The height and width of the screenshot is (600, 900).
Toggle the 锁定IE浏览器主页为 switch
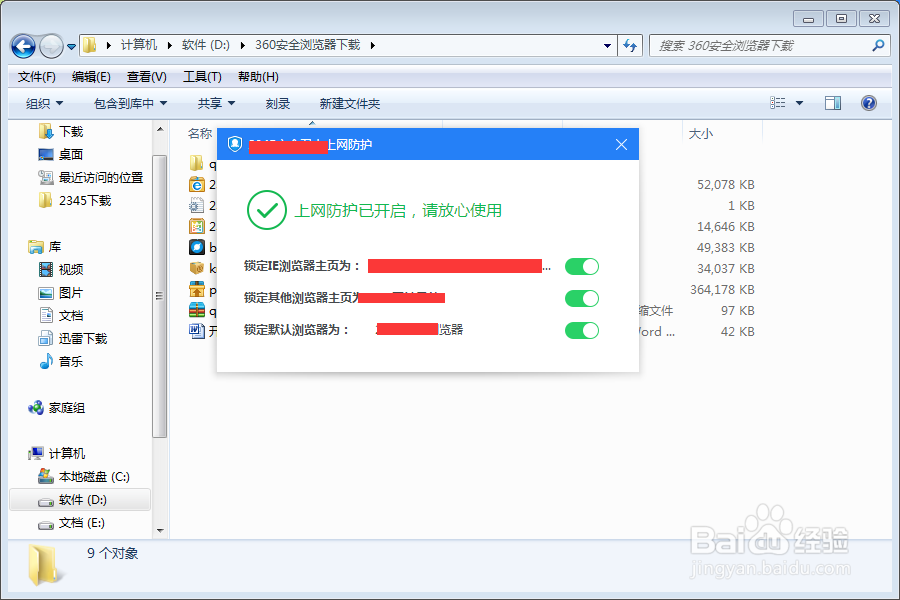pyautogui.click(x=581, y=266)
